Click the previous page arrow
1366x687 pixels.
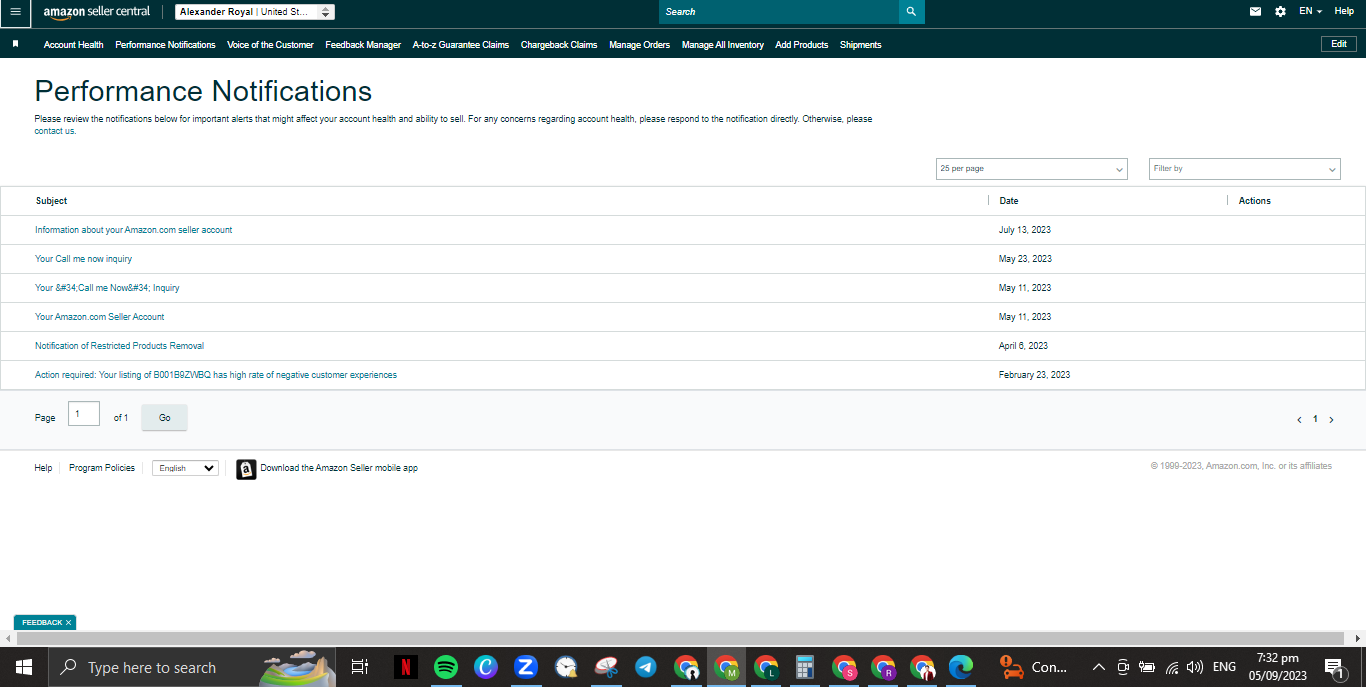[1299, 420]
